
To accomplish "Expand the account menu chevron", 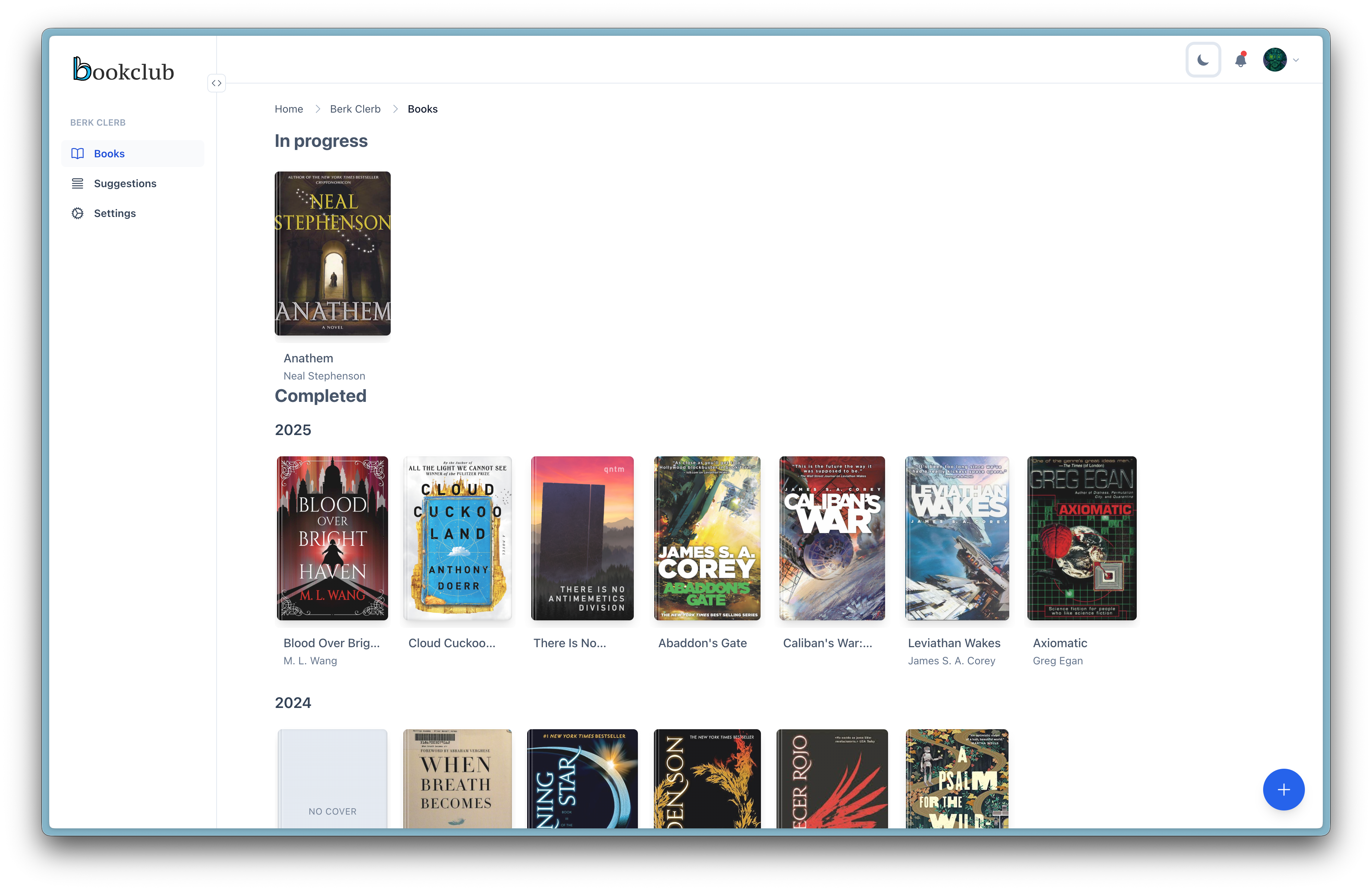I will [x=1296, y=60].
